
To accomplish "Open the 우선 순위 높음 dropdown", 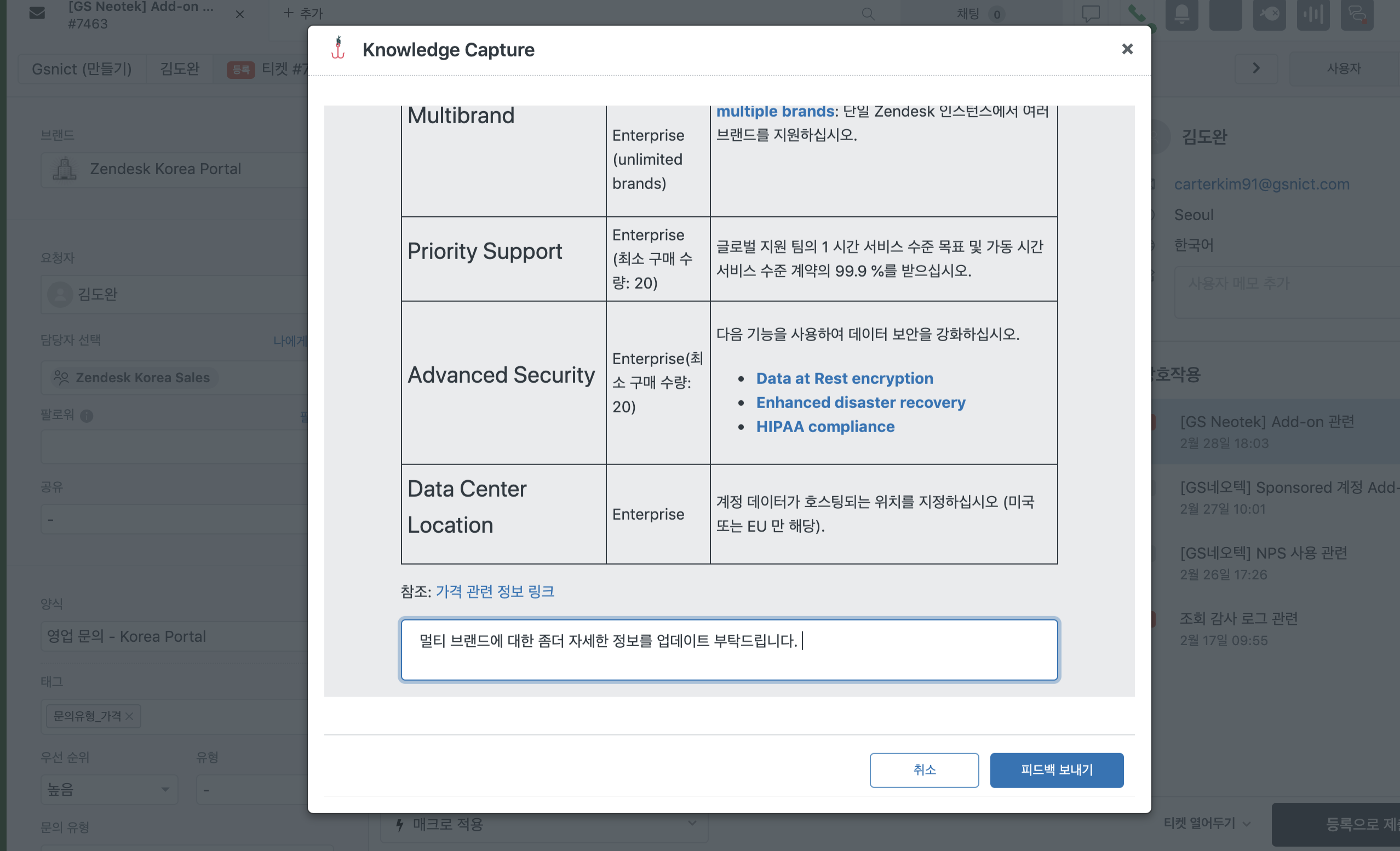I will [109, 789].
